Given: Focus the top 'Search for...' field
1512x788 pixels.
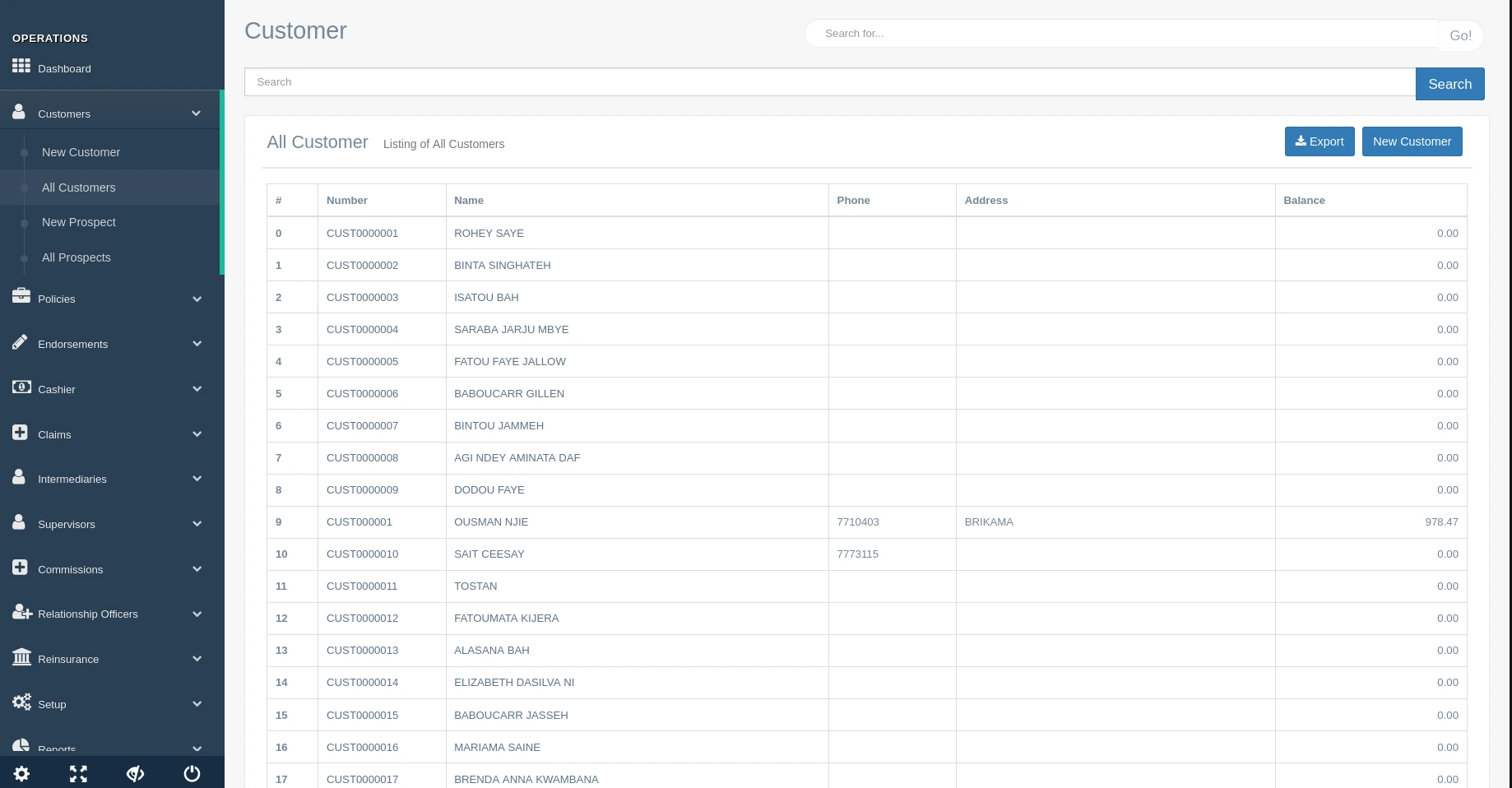Looking at the screenshot, I should 1122,34.
